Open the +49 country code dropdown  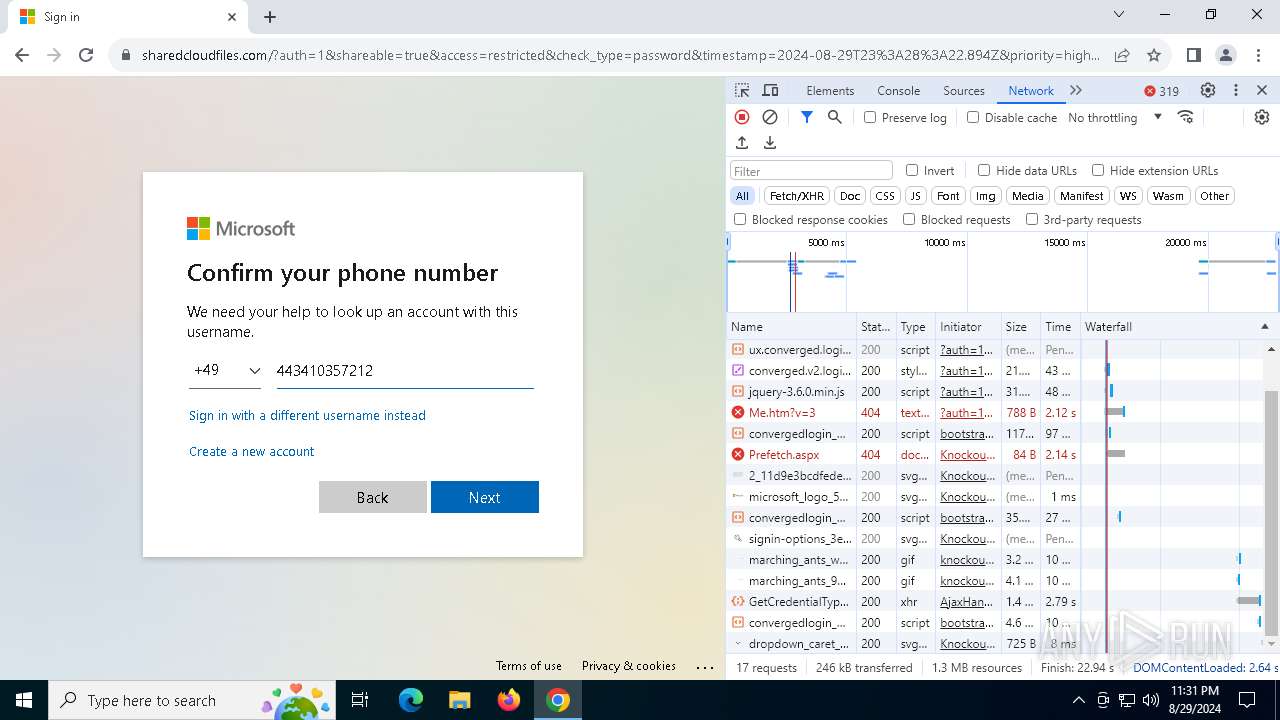click(x=225, y=370)
